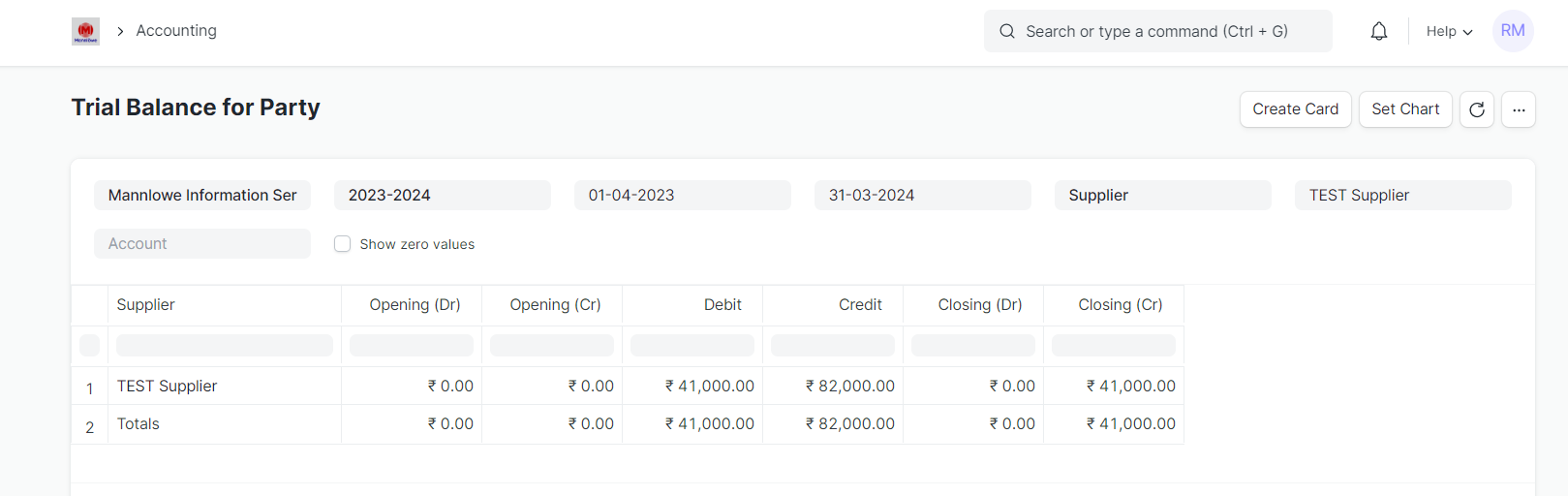Filter the Closing (Cr) column search box
The height and width of the screenshot is (496, 1568).
tap(1114, 345)
